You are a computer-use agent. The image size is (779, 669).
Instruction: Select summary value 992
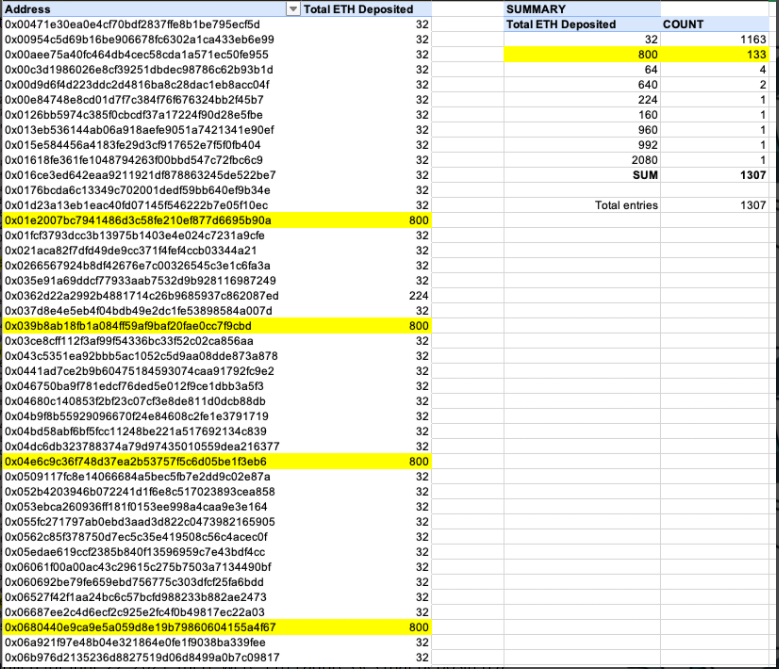click(x=582, y=145)
